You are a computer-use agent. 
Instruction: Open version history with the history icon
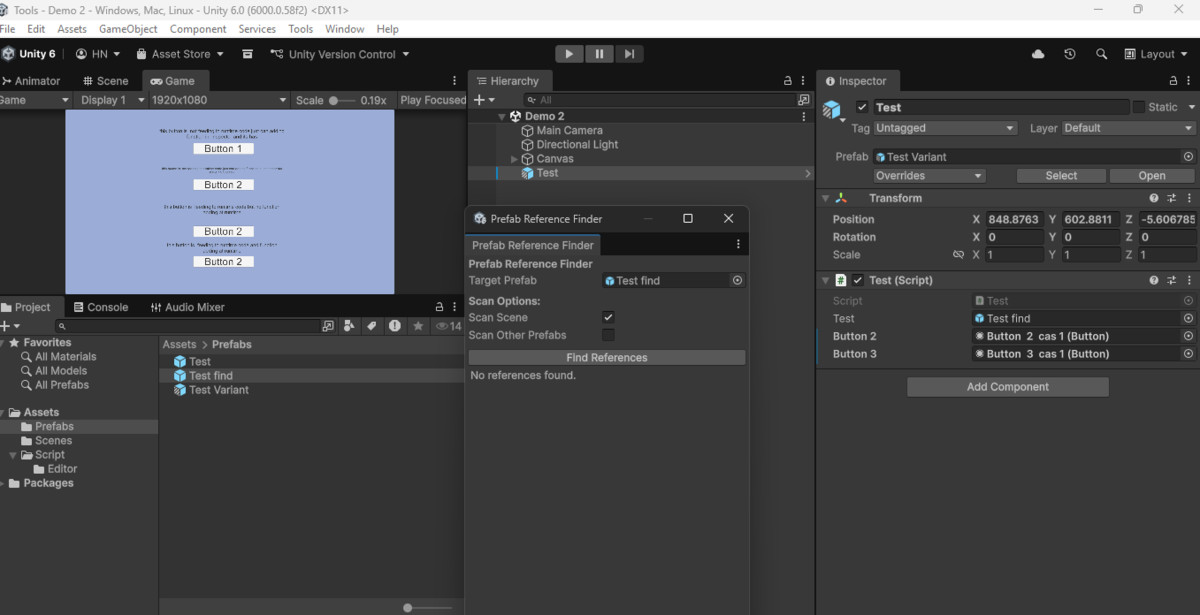(1069, 53)
